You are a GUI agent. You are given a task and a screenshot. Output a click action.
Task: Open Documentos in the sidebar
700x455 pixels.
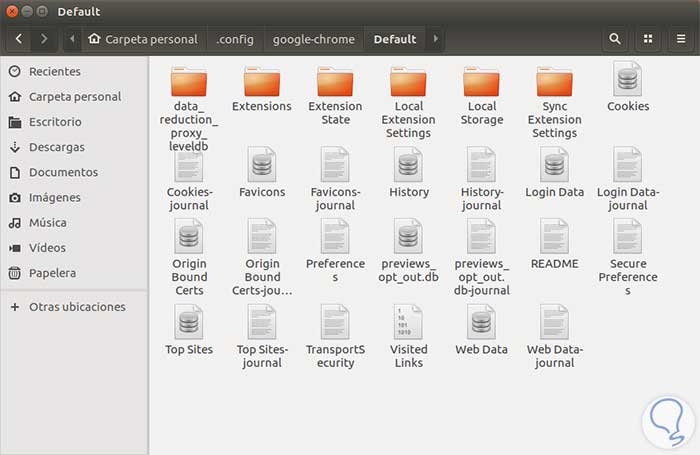[x=74, y=172]
